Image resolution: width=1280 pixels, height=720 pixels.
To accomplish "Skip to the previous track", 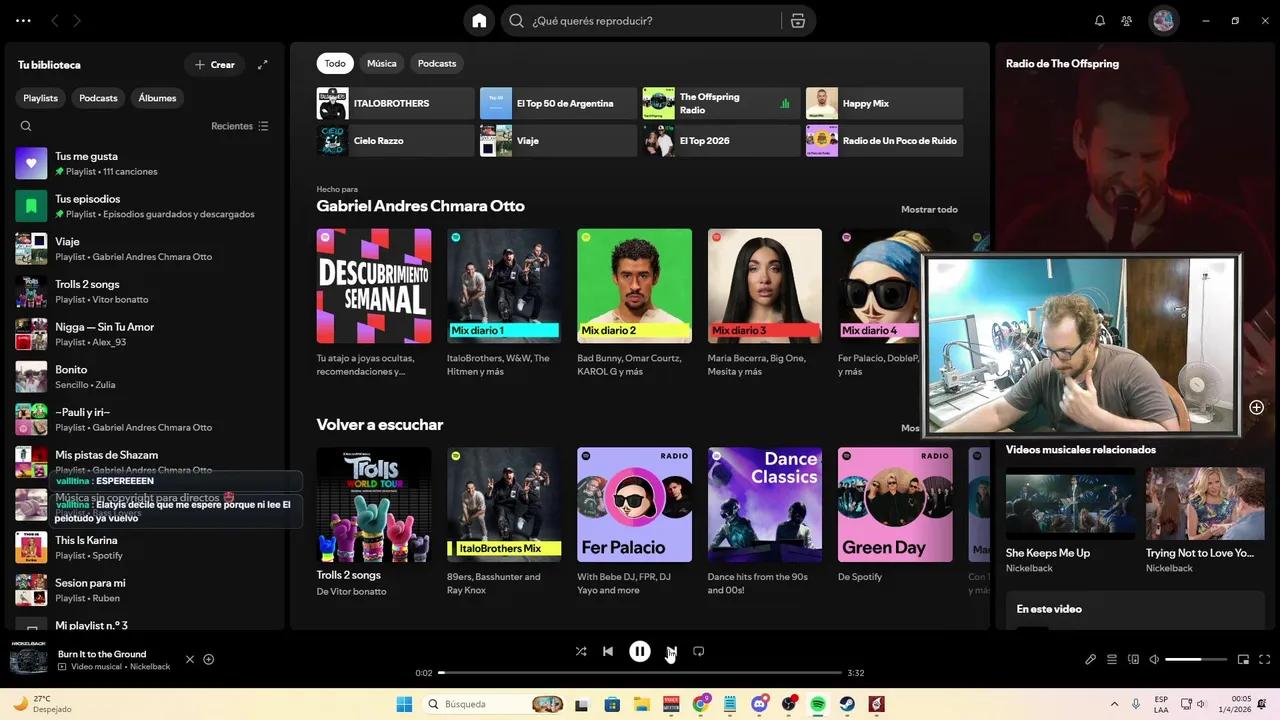I will point(608,651).
